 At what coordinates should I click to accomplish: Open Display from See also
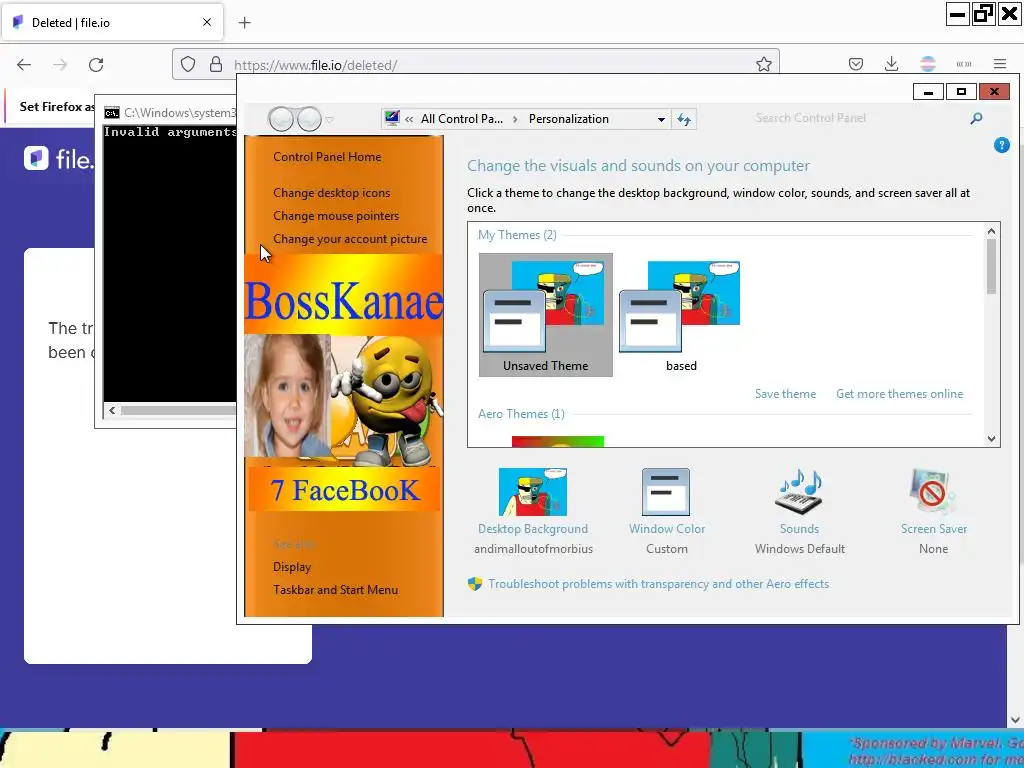point(292,567)
